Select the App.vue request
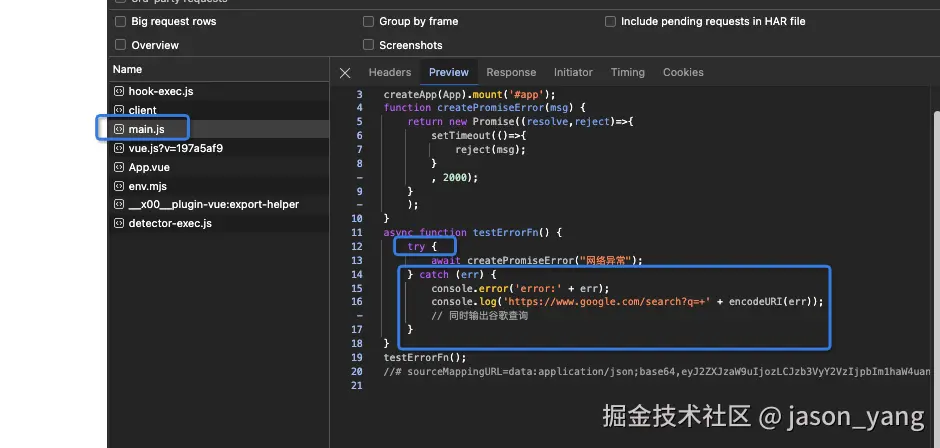940x448 pixels. tap(219, 167)
